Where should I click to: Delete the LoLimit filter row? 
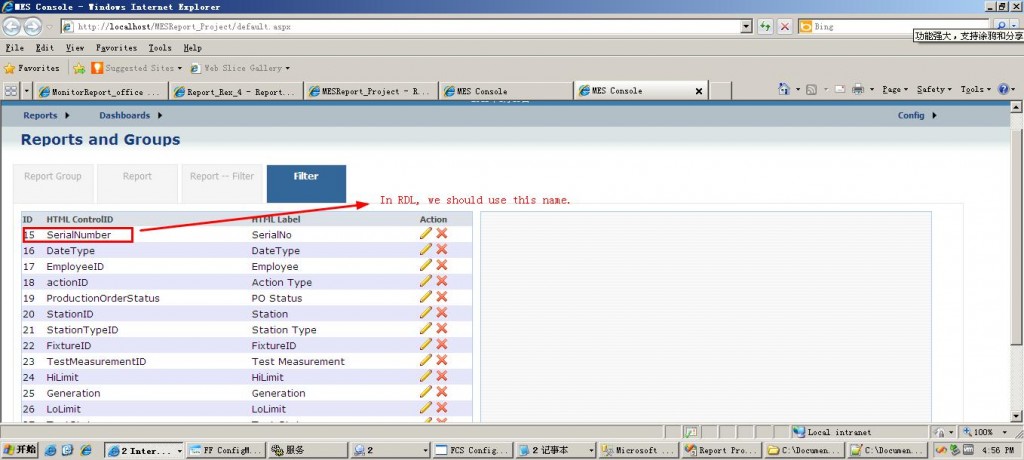point(442,407)
